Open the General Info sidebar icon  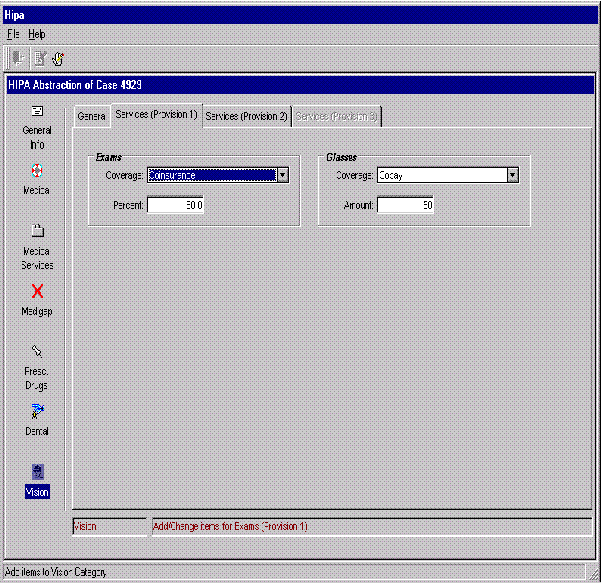coord(37,112)
